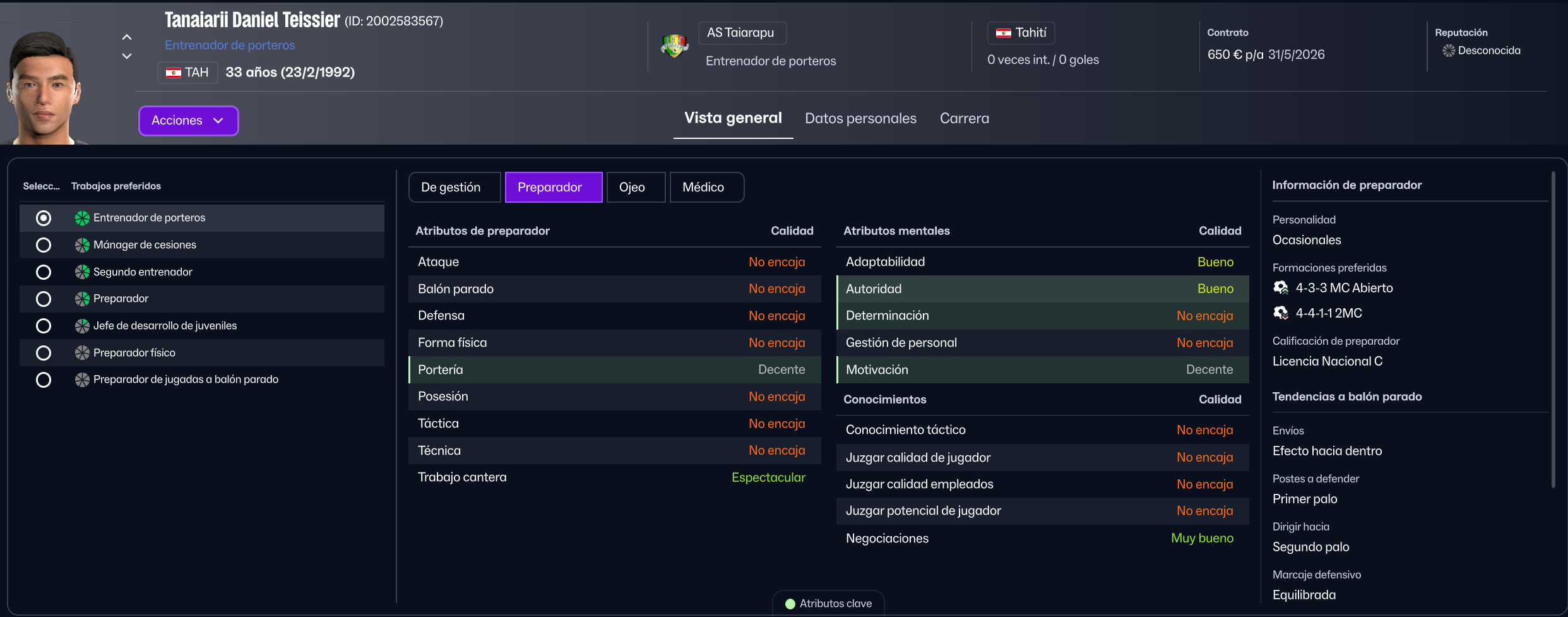The image size is (1568, 617).
Task: Show the De gestión attributes
Action: [x=454, y=188]
